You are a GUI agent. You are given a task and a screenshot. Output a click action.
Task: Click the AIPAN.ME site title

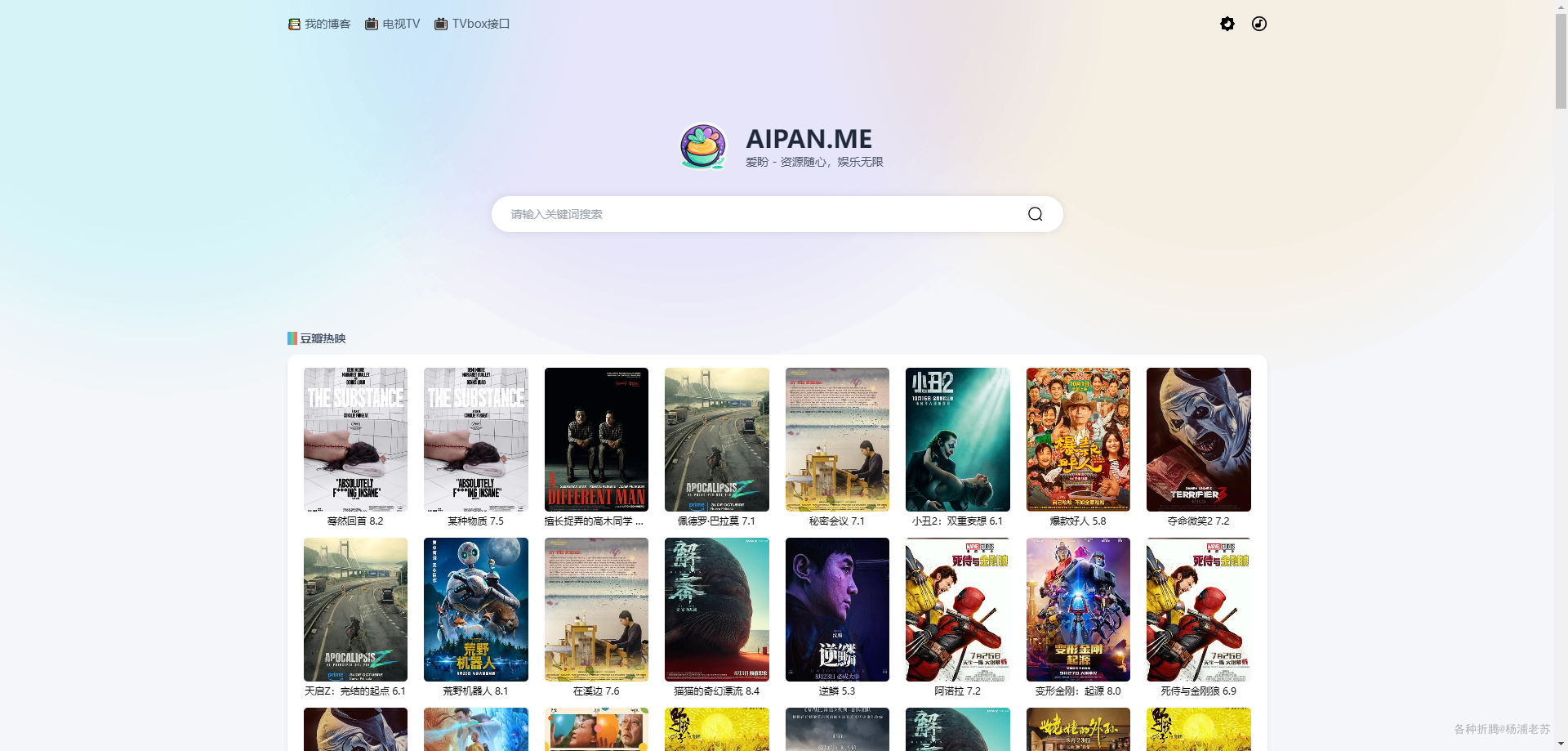click(x=808, y=139)
